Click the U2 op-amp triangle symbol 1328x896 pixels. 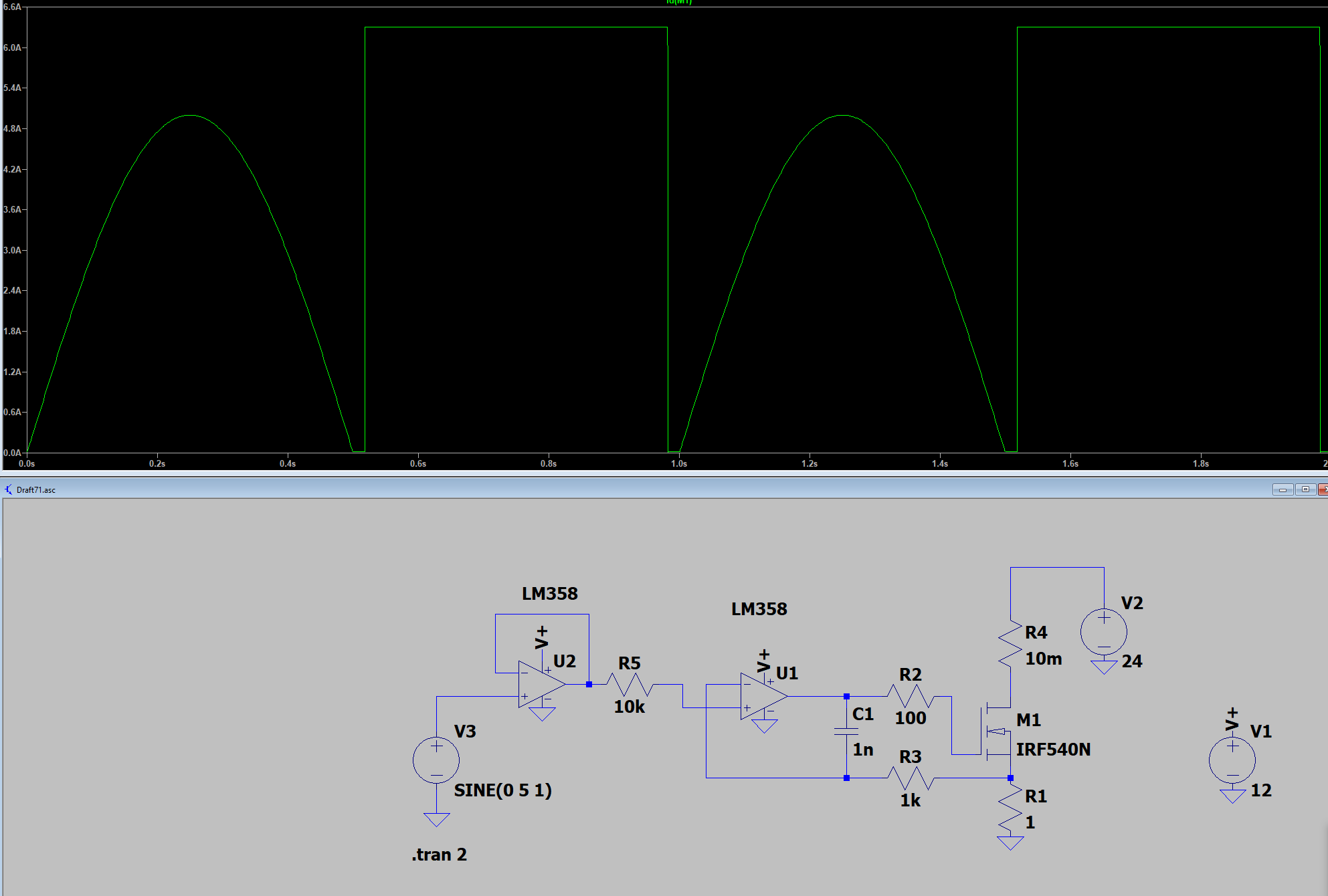542,684
